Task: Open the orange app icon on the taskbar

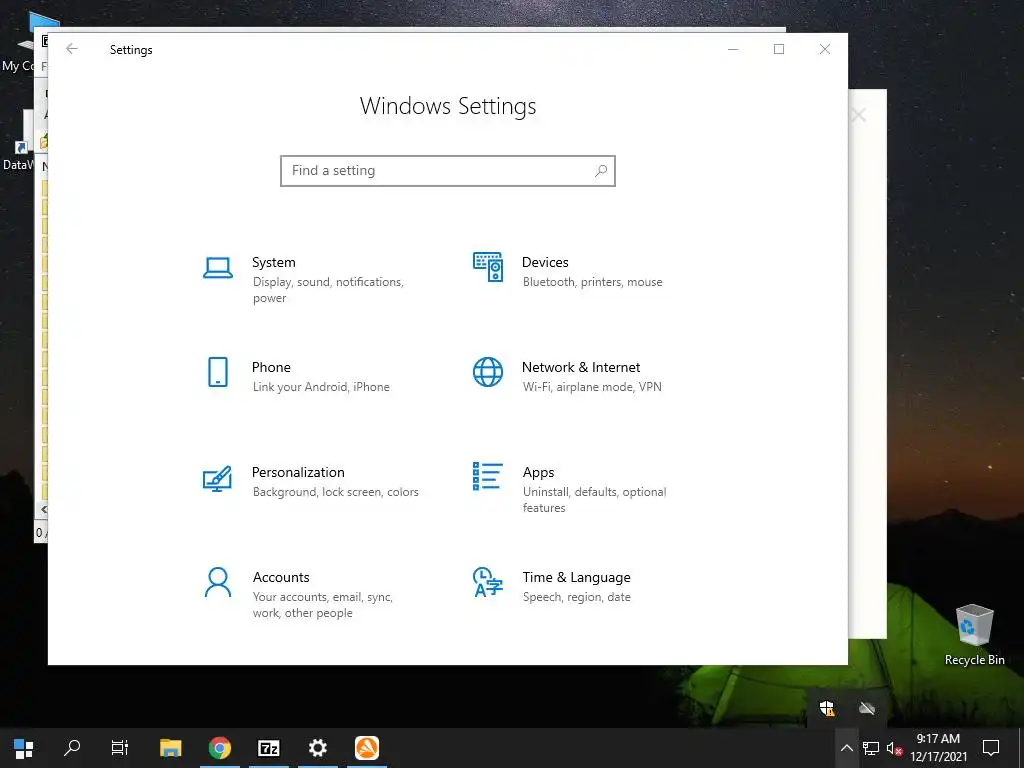Action: [367, 748]
